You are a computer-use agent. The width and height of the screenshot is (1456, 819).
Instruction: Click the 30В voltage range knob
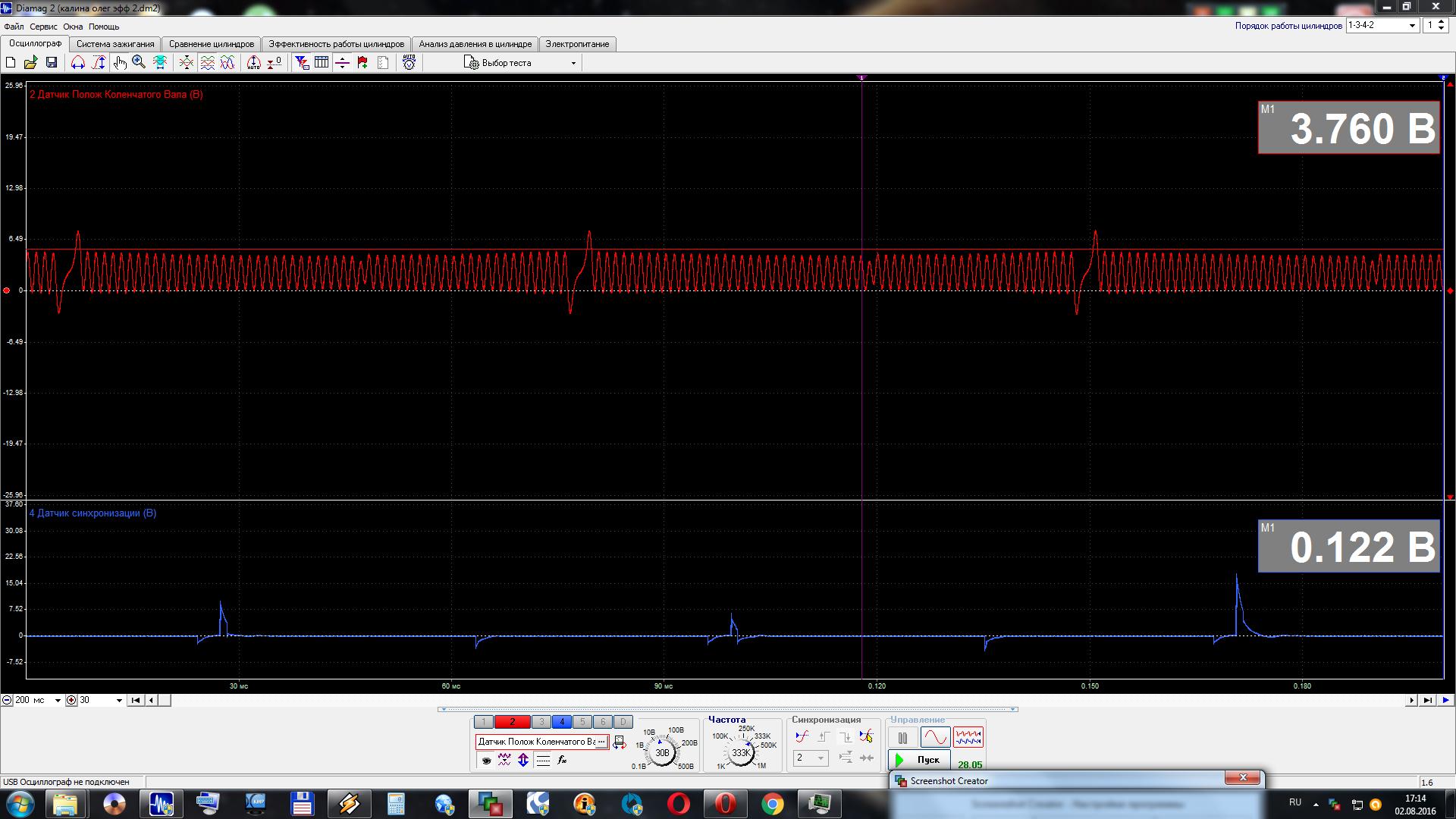pos(662,752)
